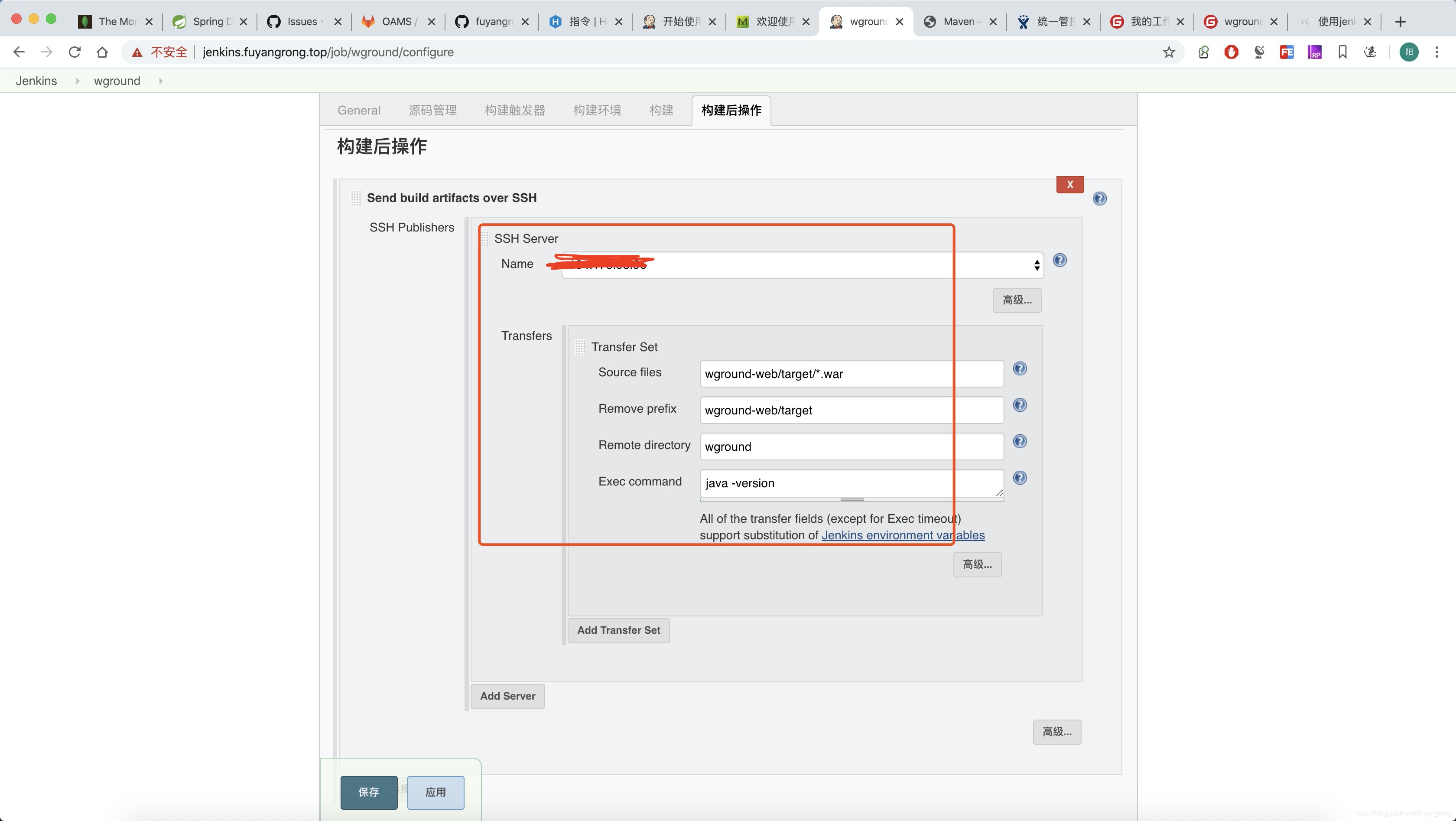Show help for Send build artifacts over SSH
The height and width of the screenshot is (821, 1456).
click(1099, 199)
